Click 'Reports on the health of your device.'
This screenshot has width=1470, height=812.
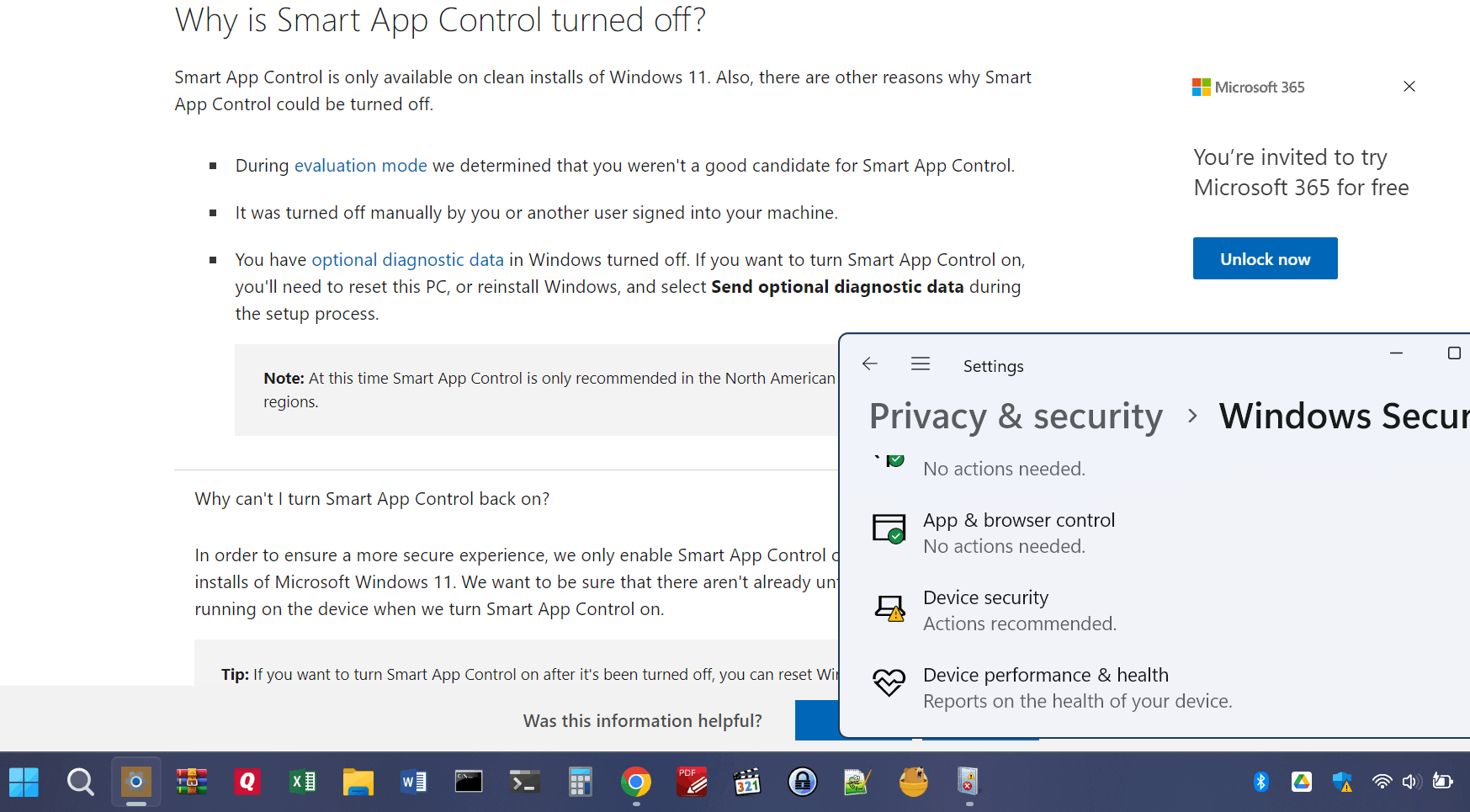(x=1078, y=701)
